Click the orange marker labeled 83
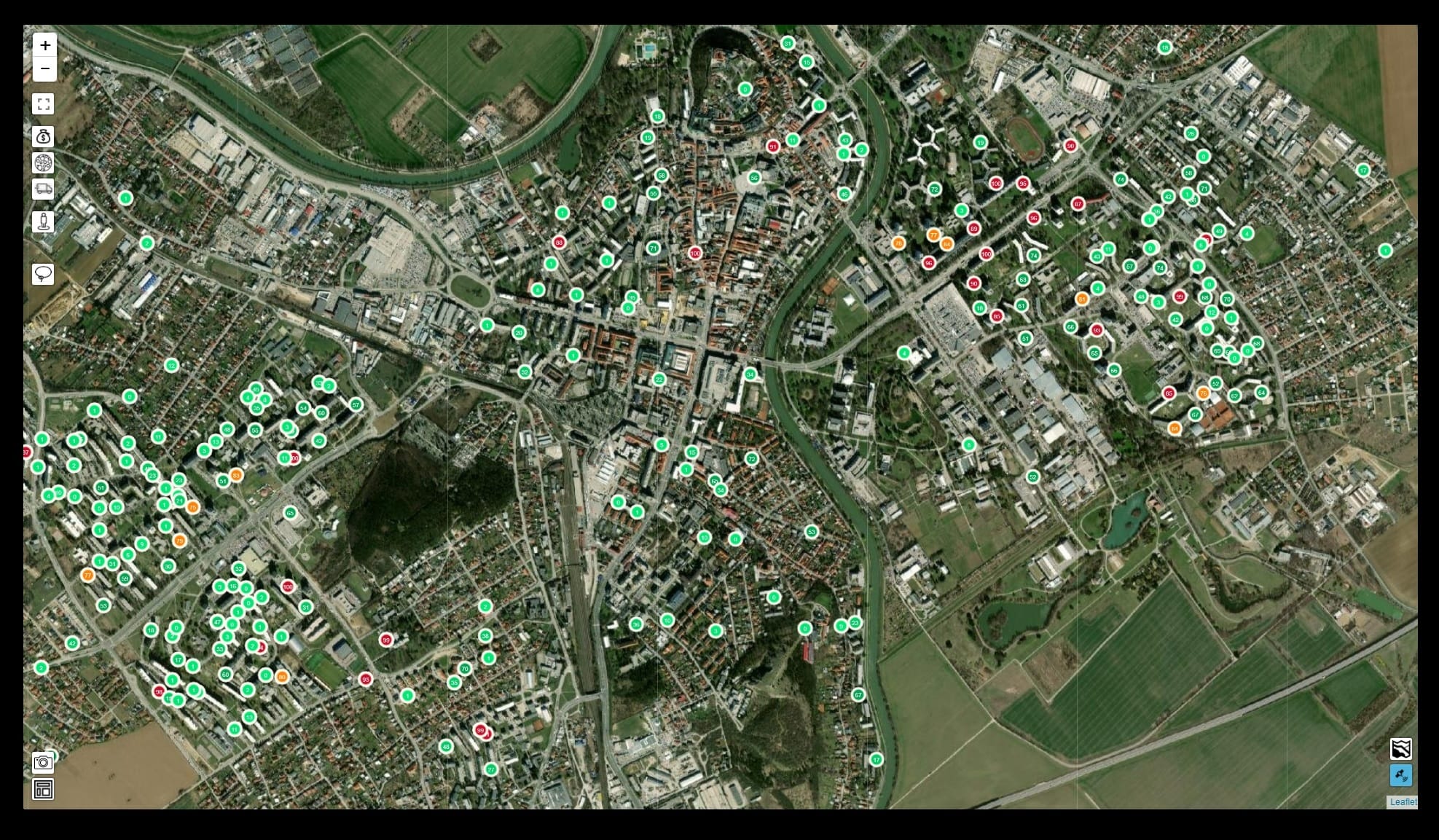This screenshot has width=1439, height=840. (x=235, y=475)
